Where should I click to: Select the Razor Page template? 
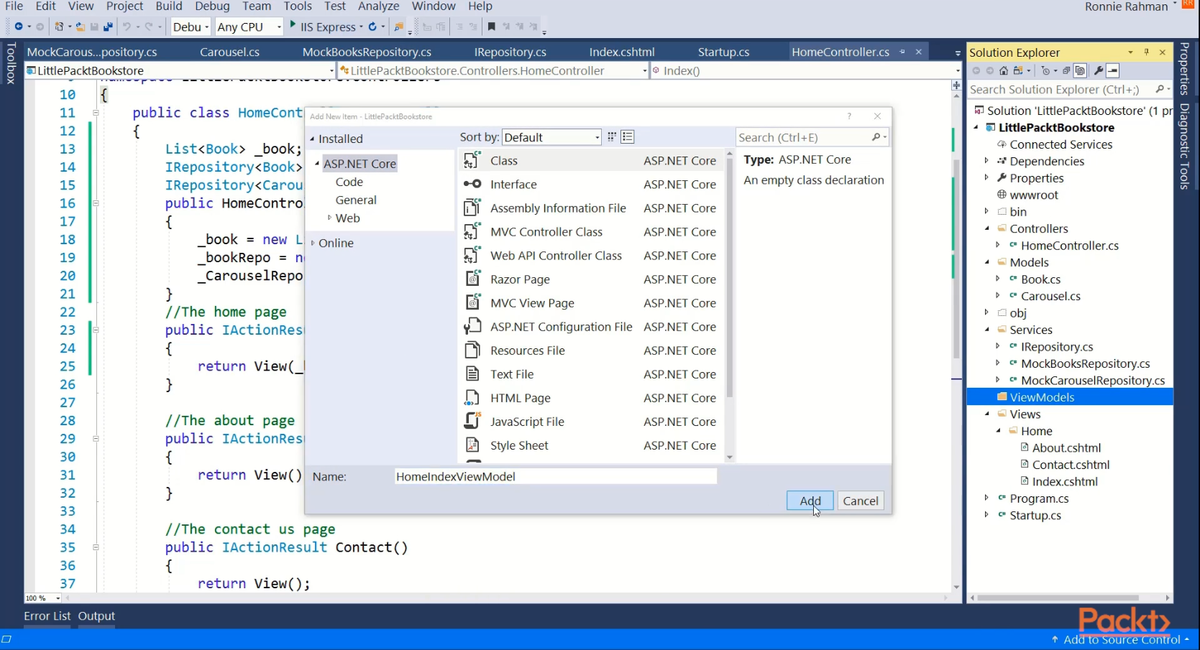[592, 279]
